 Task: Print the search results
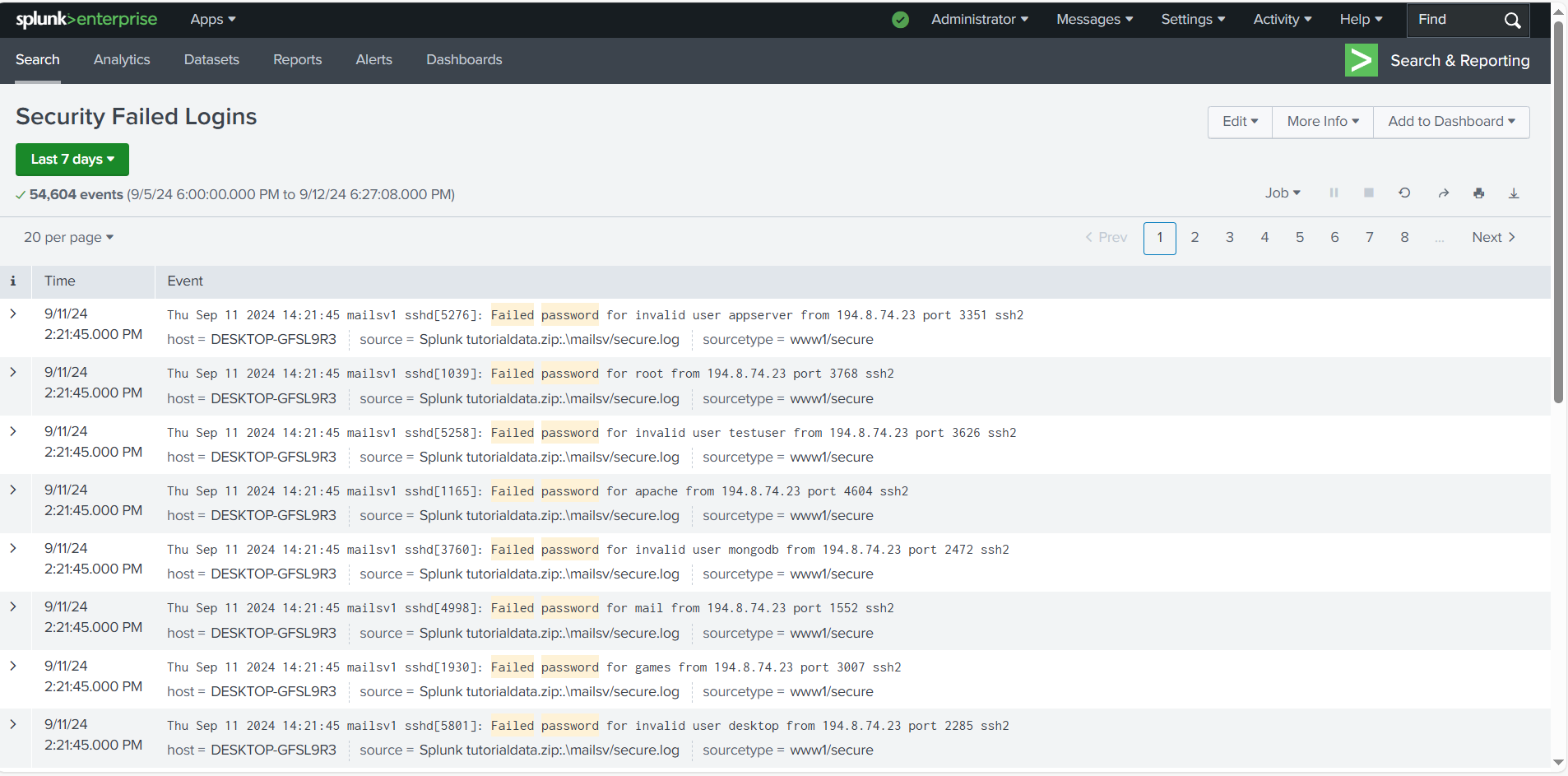pos(1479,193)
